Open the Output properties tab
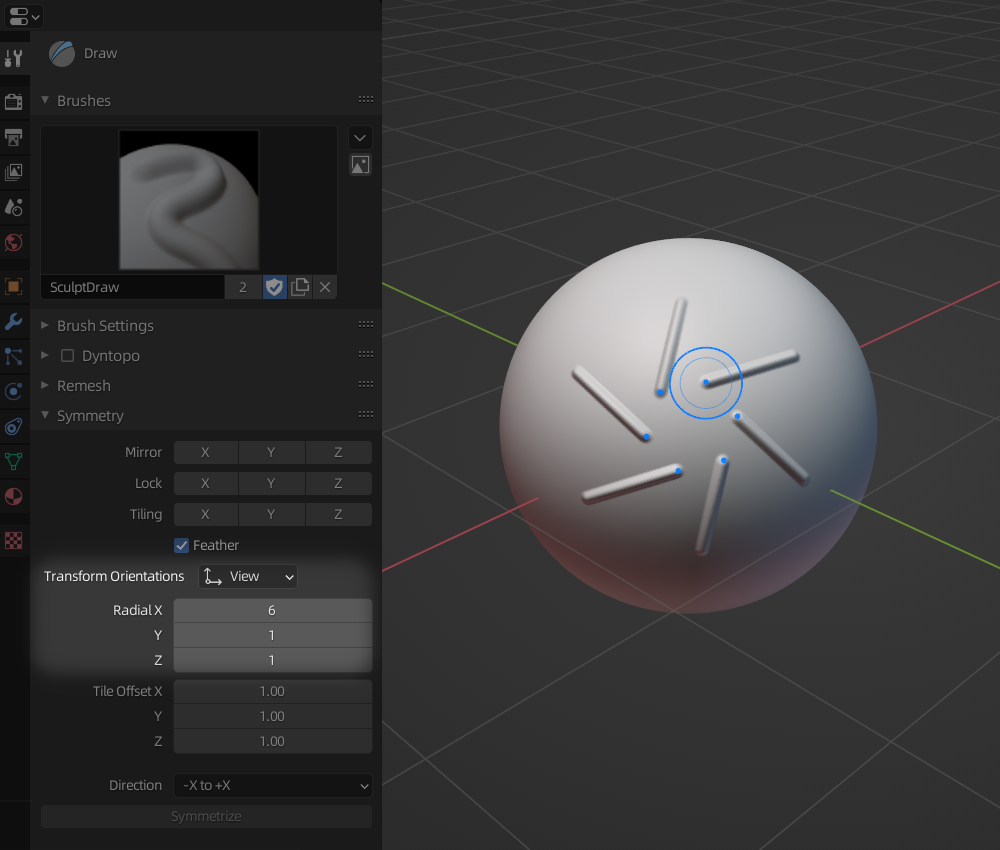 [x=14, y=136]
